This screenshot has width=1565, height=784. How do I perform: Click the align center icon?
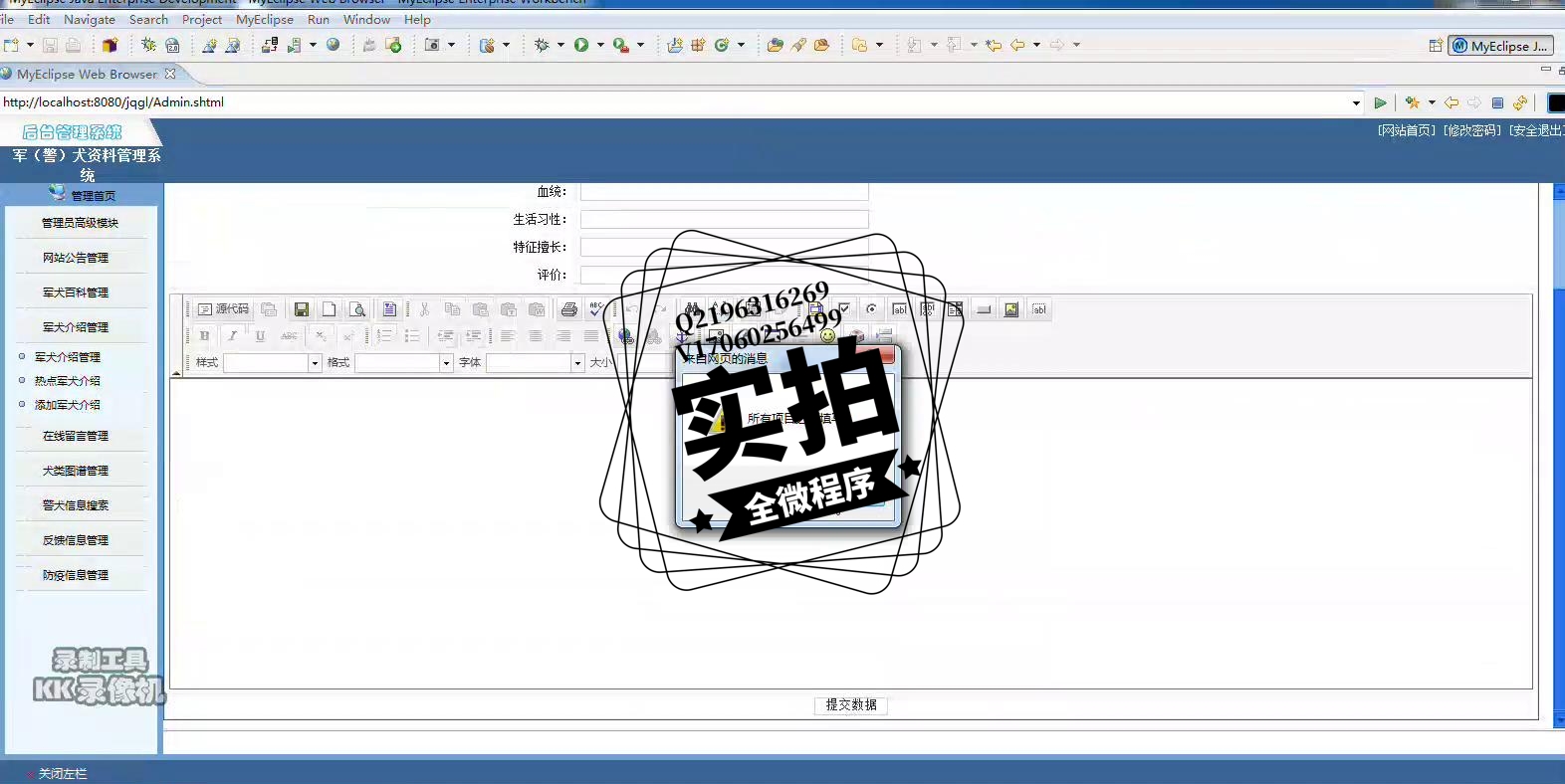point(536,336)
